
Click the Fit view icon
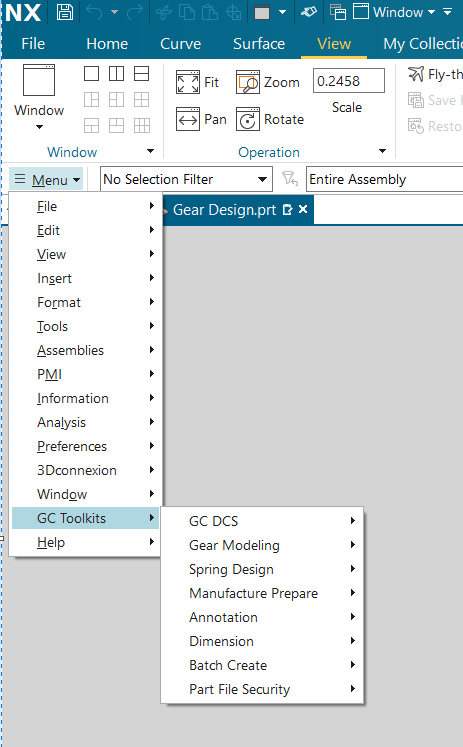click(188, 82)
